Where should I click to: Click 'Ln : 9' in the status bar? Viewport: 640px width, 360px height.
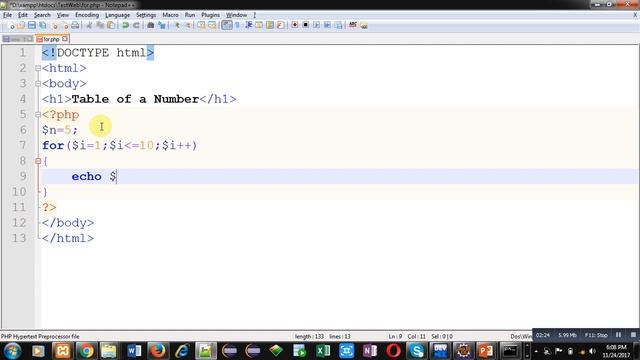tap(395, 337)
